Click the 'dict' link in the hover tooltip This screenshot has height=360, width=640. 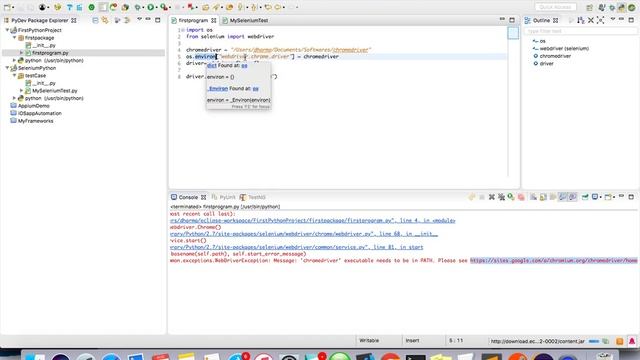tap(211, 65)
